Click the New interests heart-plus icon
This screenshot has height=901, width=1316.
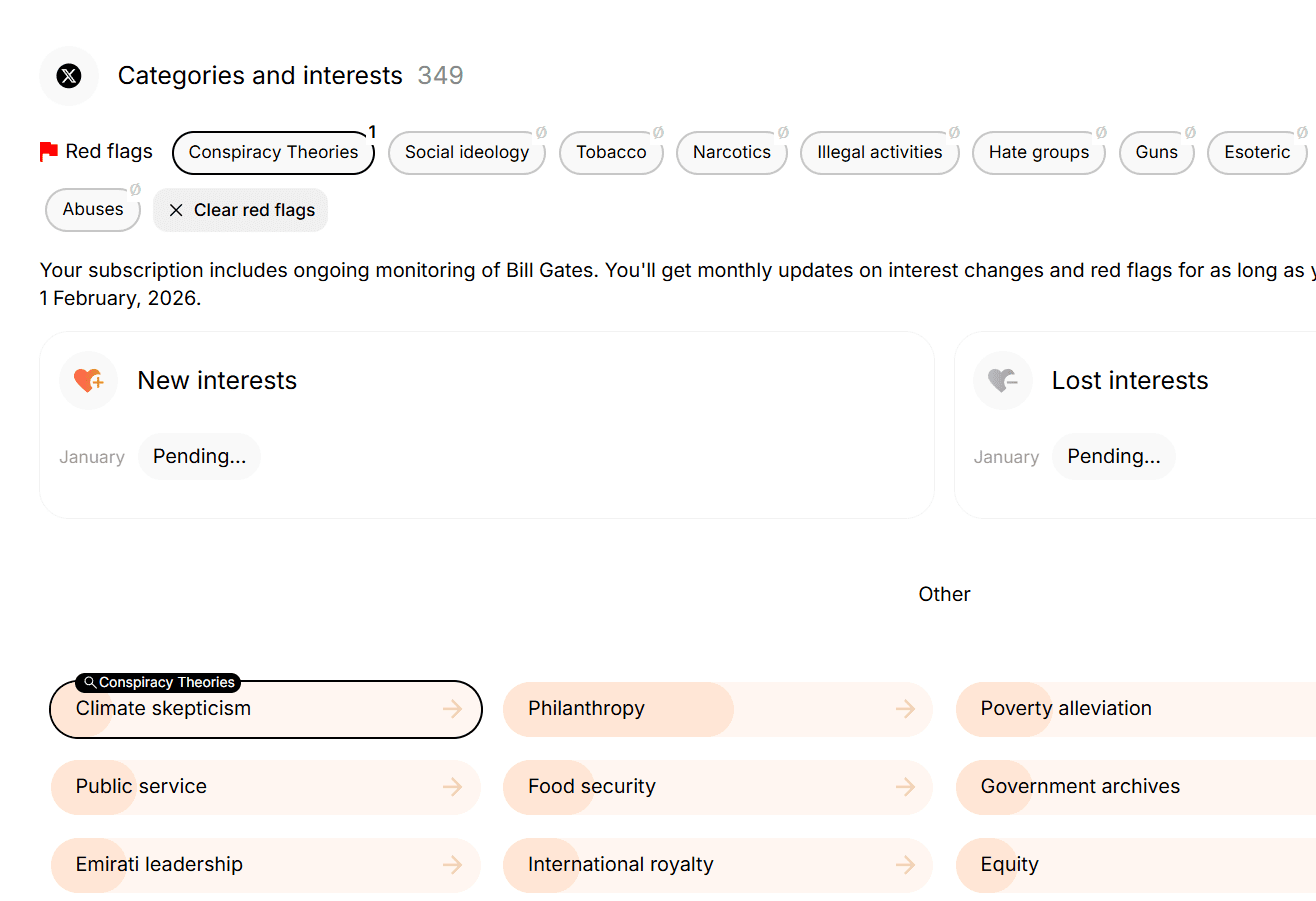[x=89, y=381]
